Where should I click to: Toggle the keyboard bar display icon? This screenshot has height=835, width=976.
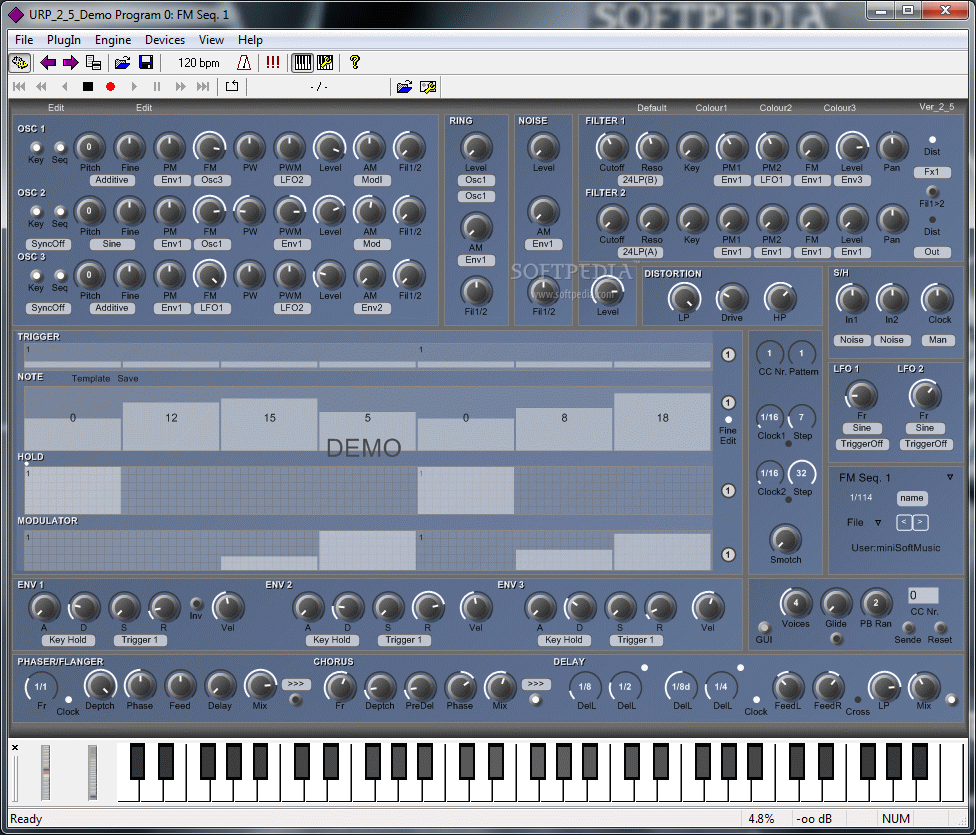[x=302, y=62]
